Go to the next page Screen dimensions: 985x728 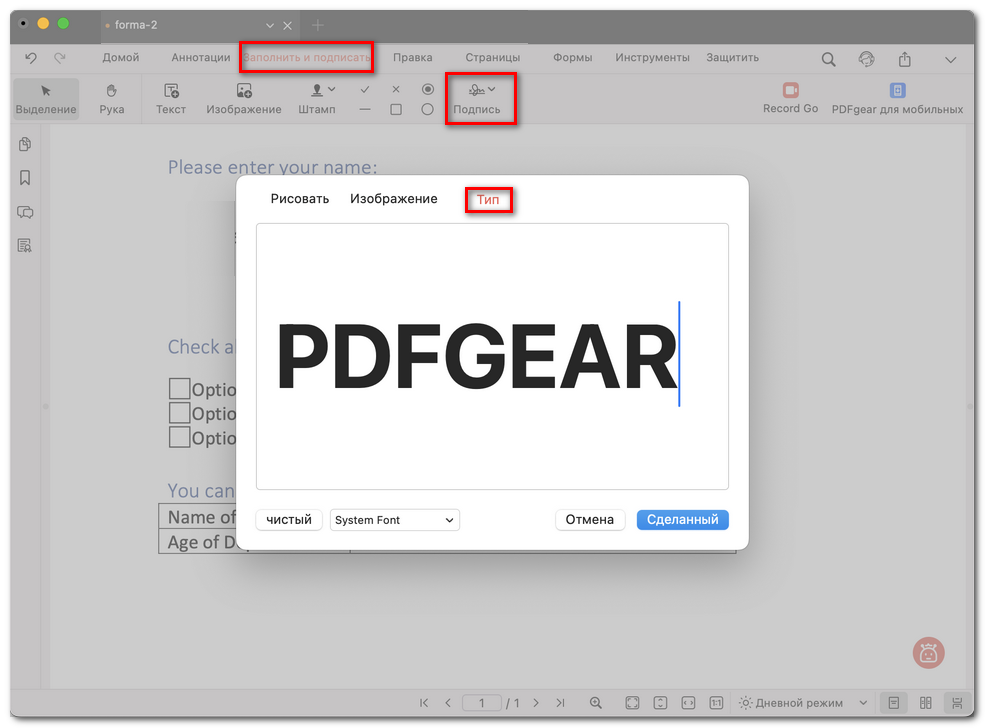(x=536, y=703)
